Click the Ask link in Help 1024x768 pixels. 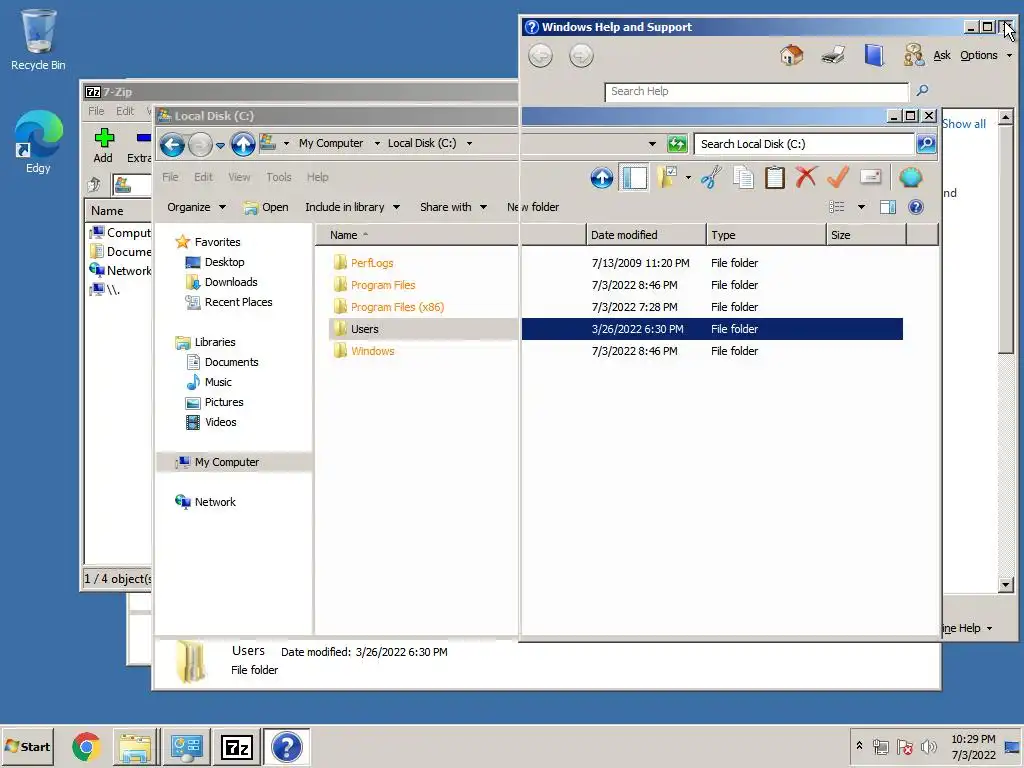[x=942, y=56]
